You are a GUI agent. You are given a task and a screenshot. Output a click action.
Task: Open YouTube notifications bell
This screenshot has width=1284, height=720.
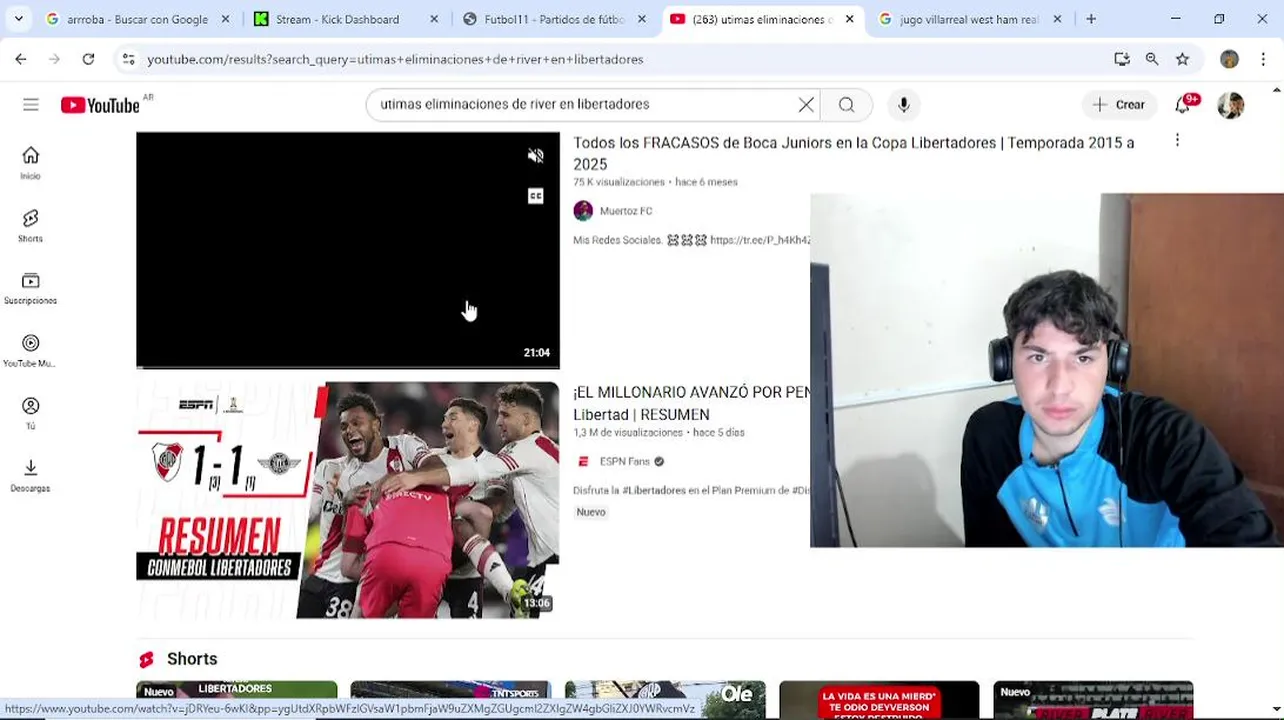pos(1183,105)
